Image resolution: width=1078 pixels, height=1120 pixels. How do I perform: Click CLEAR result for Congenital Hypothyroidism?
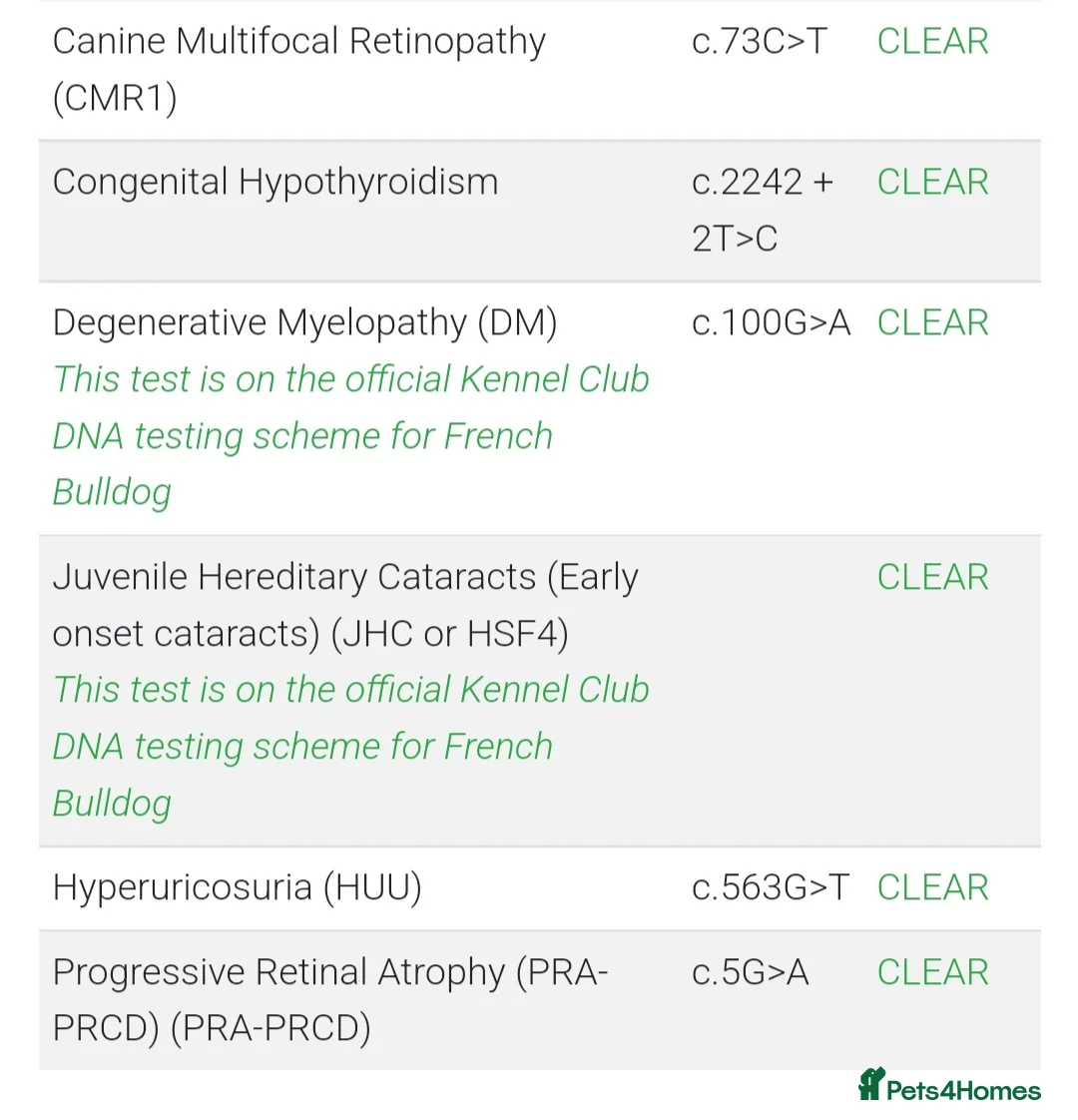[932, 182]
